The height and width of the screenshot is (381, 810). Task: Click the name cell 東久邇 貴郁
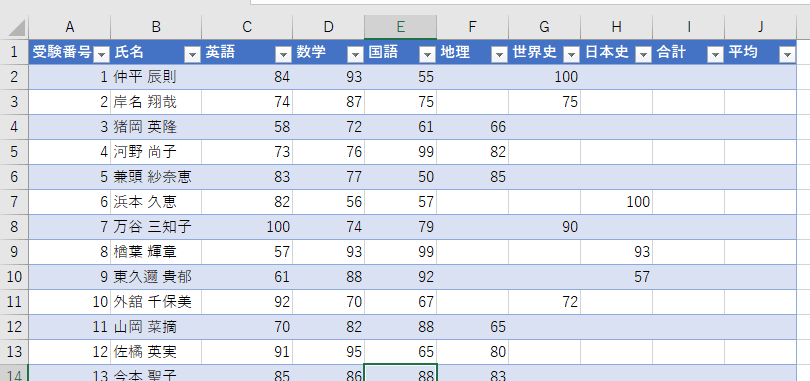156,277
